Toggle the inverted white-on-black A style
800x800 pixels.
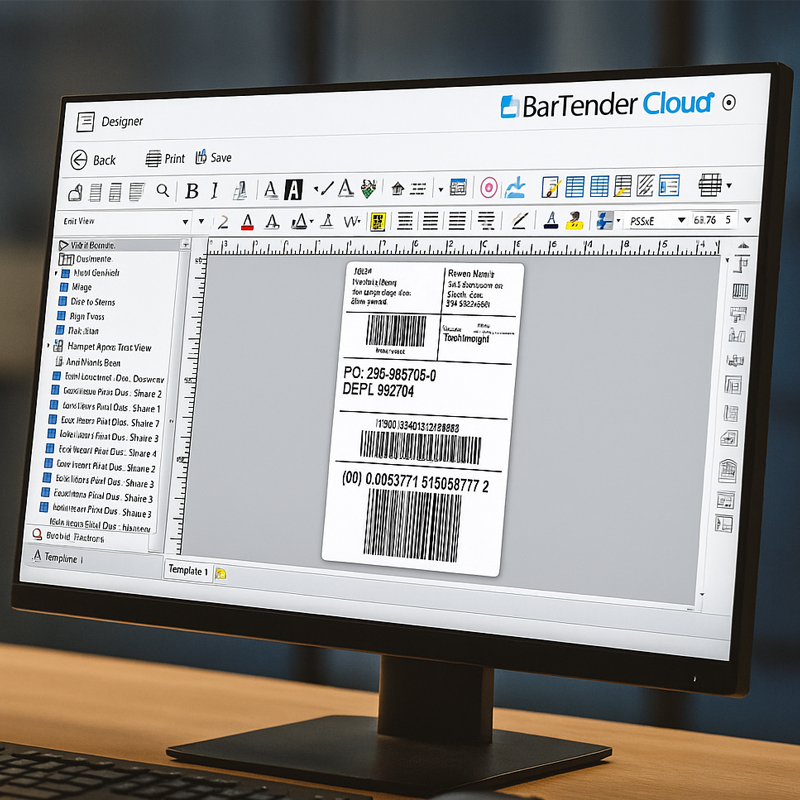tap(293, 190)
